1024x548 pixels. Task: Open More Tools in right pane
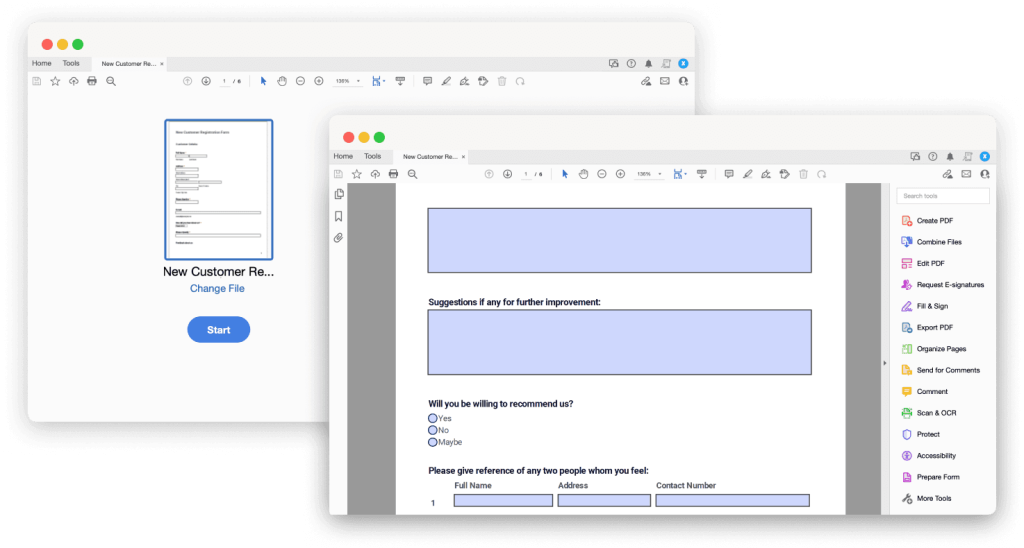pos(927,498)
